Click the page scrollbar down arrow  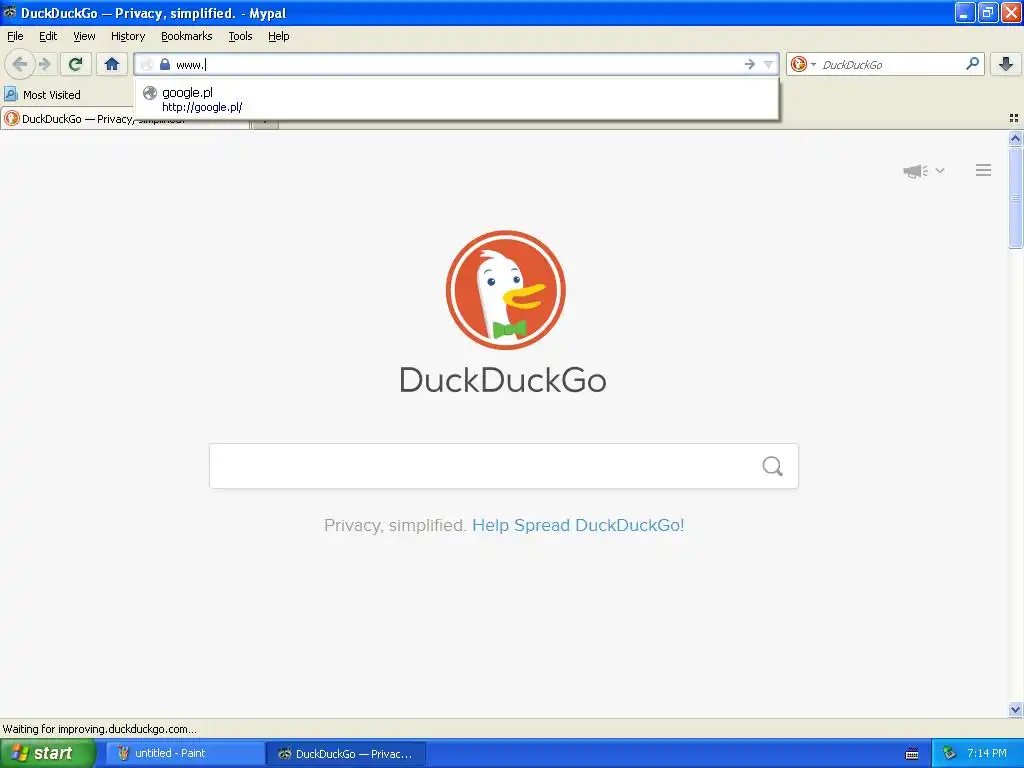1015,709
